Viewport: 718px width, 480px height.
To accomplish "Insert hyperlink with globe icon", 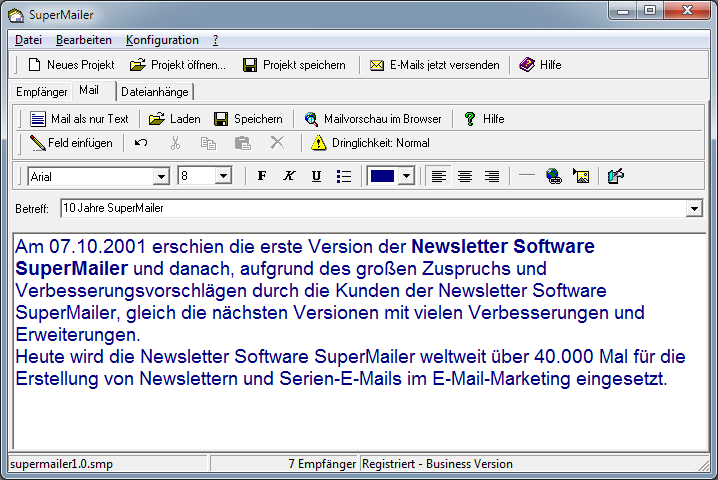I will [554, 176].
